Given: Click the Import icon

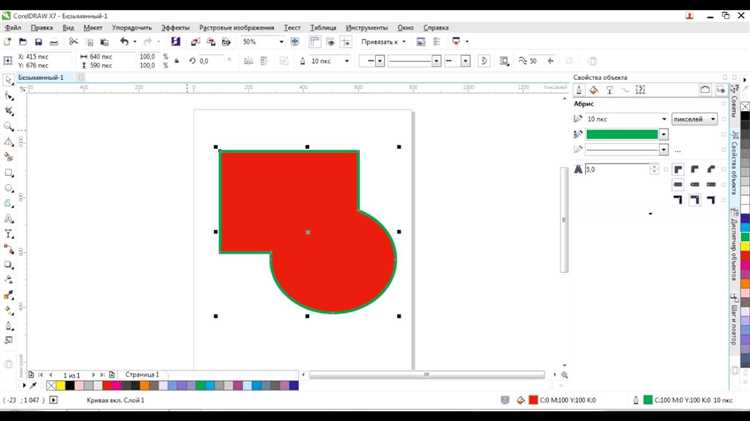Looking at the screenshot, I should click(195, 42).
